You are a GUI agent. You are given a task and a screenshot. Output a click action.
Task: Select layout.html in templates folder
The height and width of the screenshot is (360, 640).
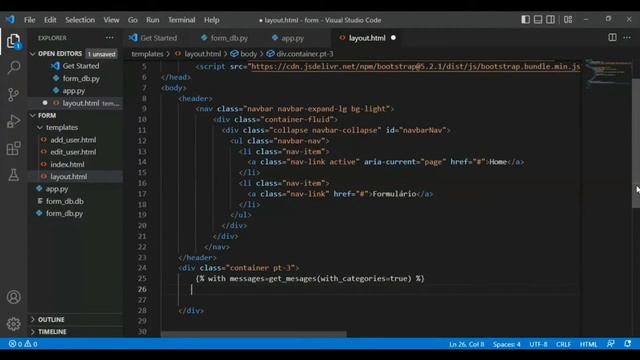pos(69,176)
